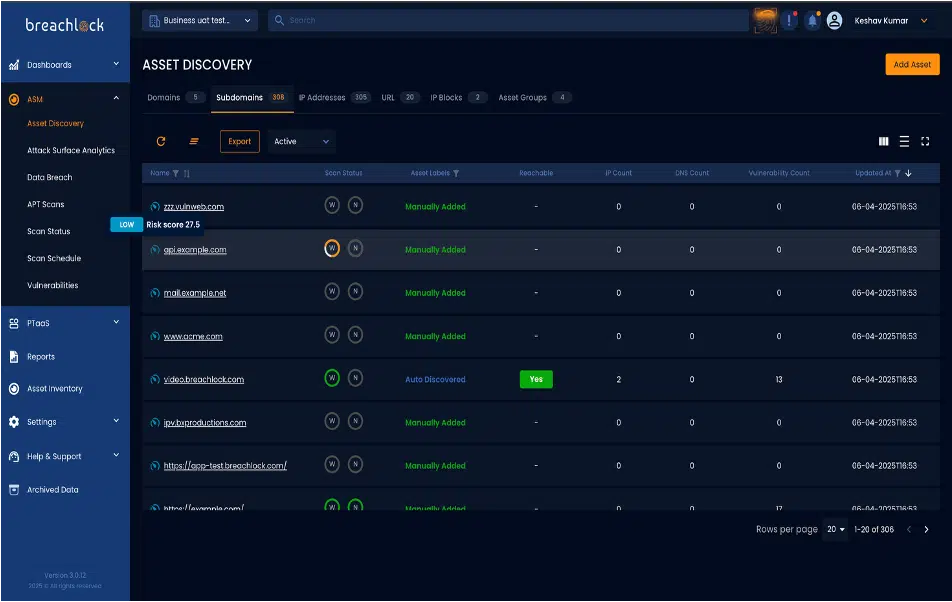The width and height of the screenshot is (952, 602).
Task: Toggle the fullscreen icon
Action: pos(925,141)
